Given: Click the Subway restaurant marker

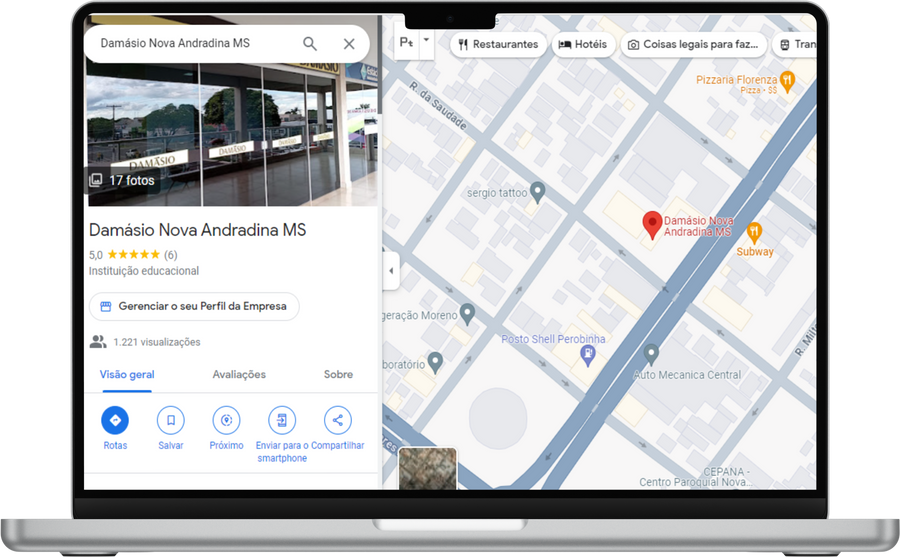Looking at the screenshot, I should (754, 233).
